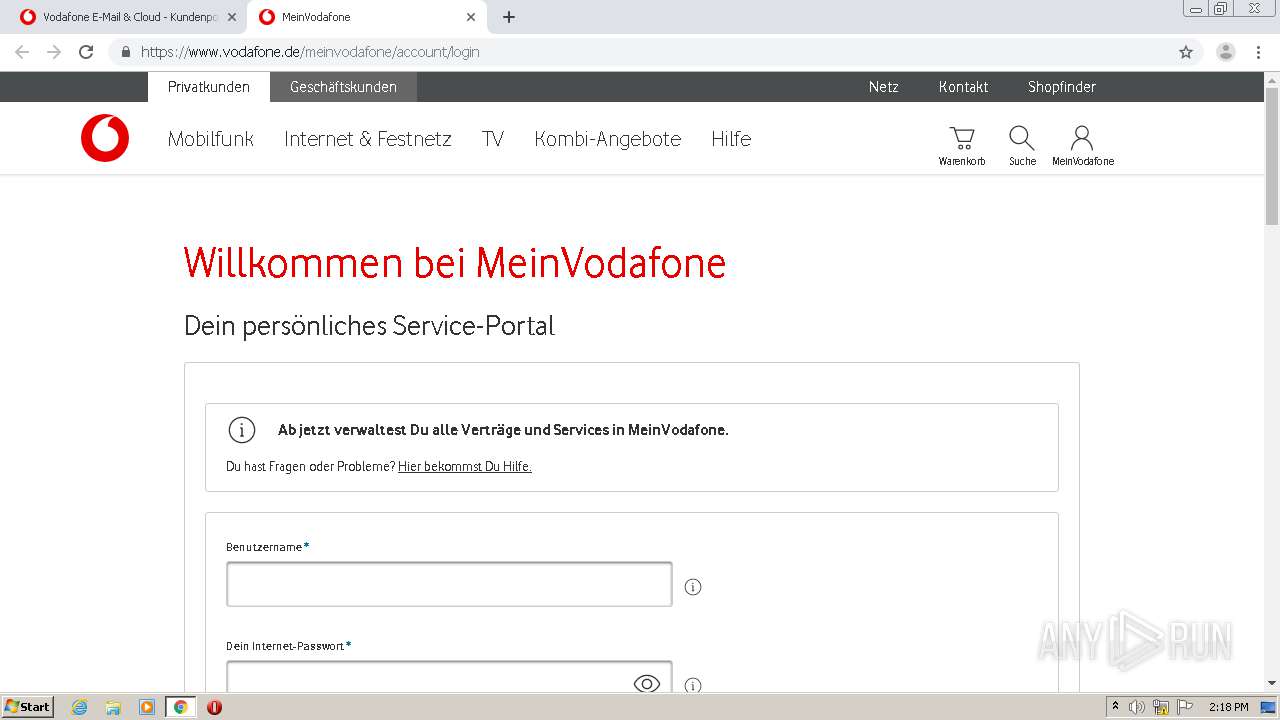The image size is (1280, 720).
Task: Bookmark this page with the star
Action: click(x=1186, y=52)
